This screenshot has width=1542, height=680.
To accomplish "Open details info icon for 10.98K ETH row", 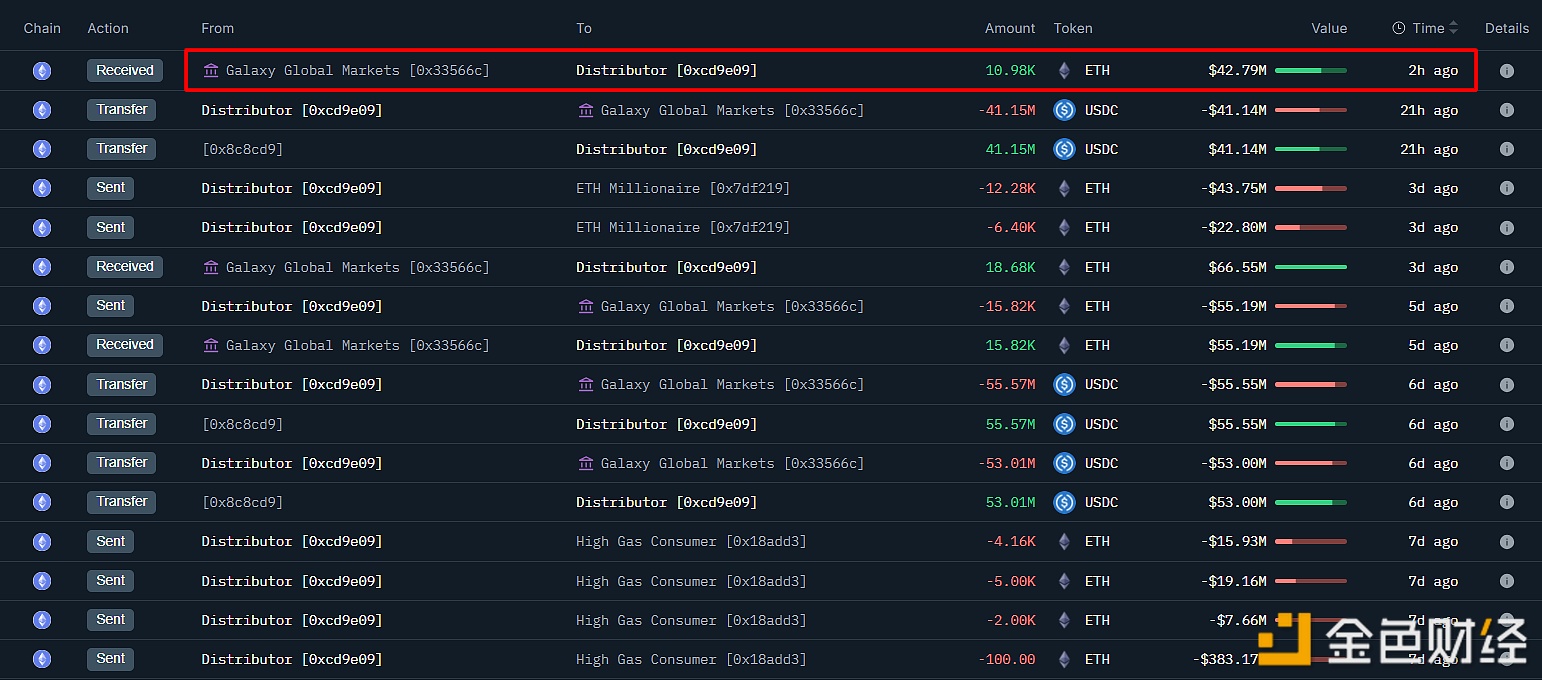I will click(x=1506, y=71).
